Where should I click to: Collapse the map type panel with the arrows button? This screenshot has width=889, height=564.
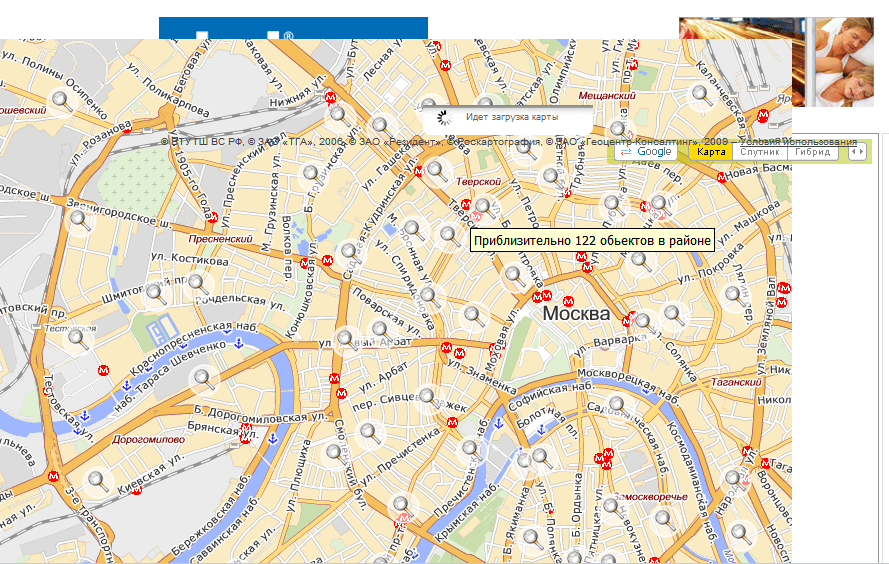coord(857,152)
